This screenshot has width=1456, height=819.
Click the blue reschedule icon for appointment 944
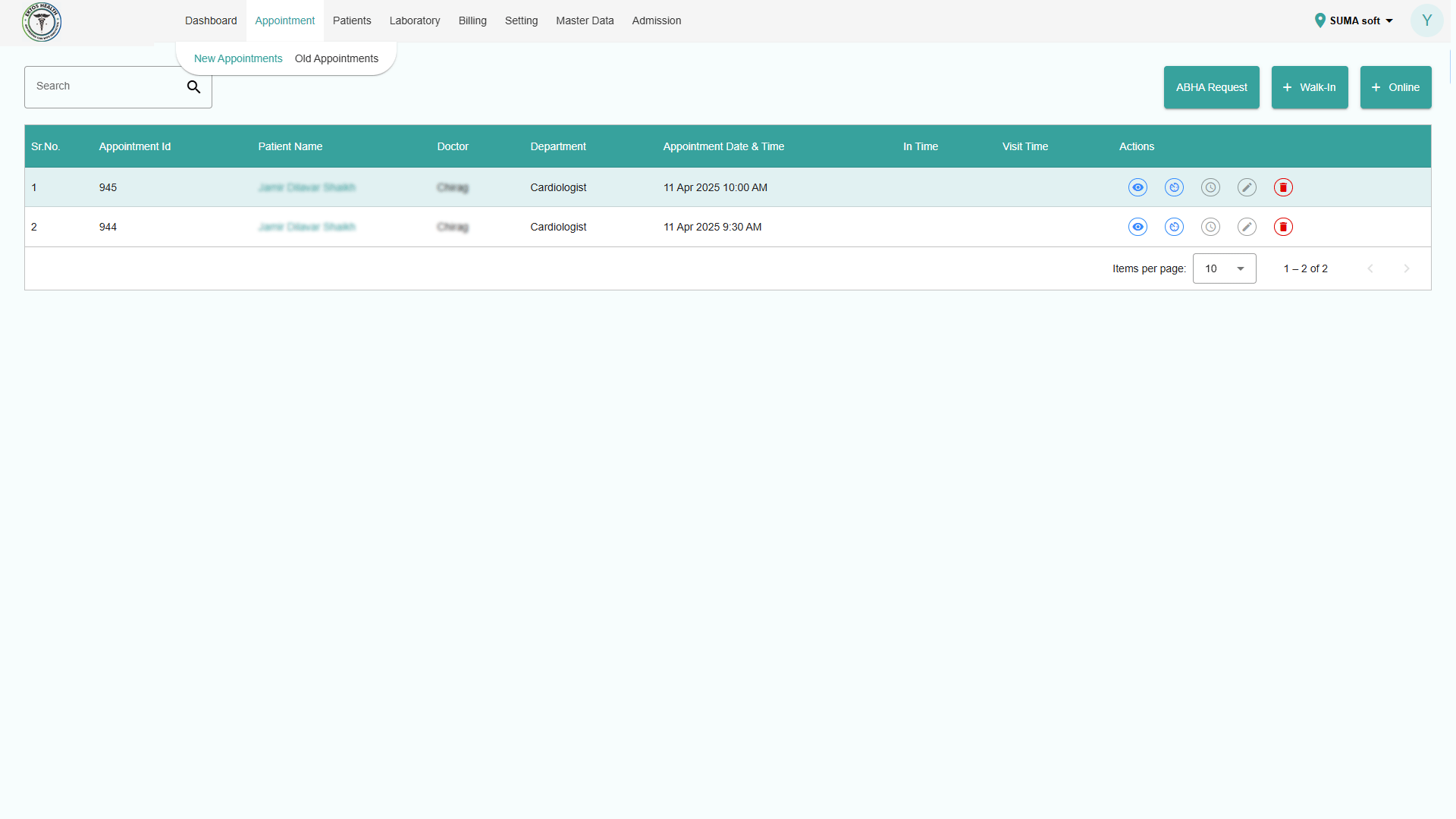1174,227
